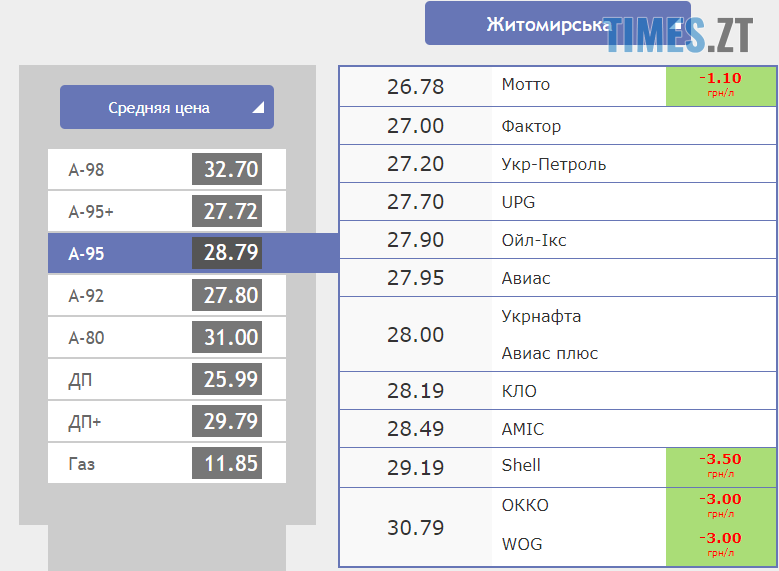
Task: Click the -3.50 discount badge for Shell
Action: click(x=721, y=465)
